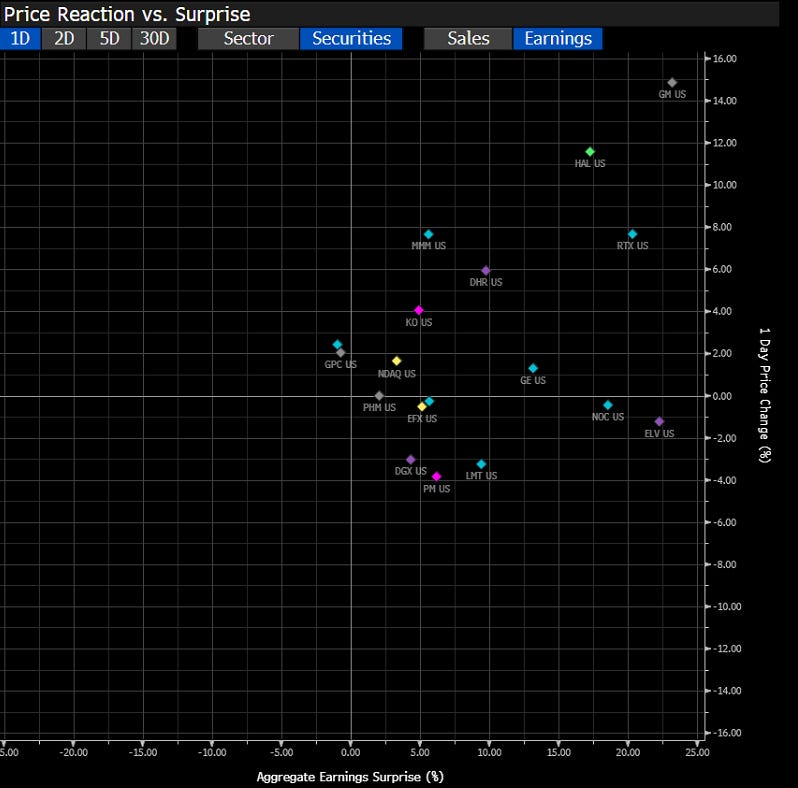Click the magenta PM US marker
Screen dimensions: 798x788
click(436, 476)
